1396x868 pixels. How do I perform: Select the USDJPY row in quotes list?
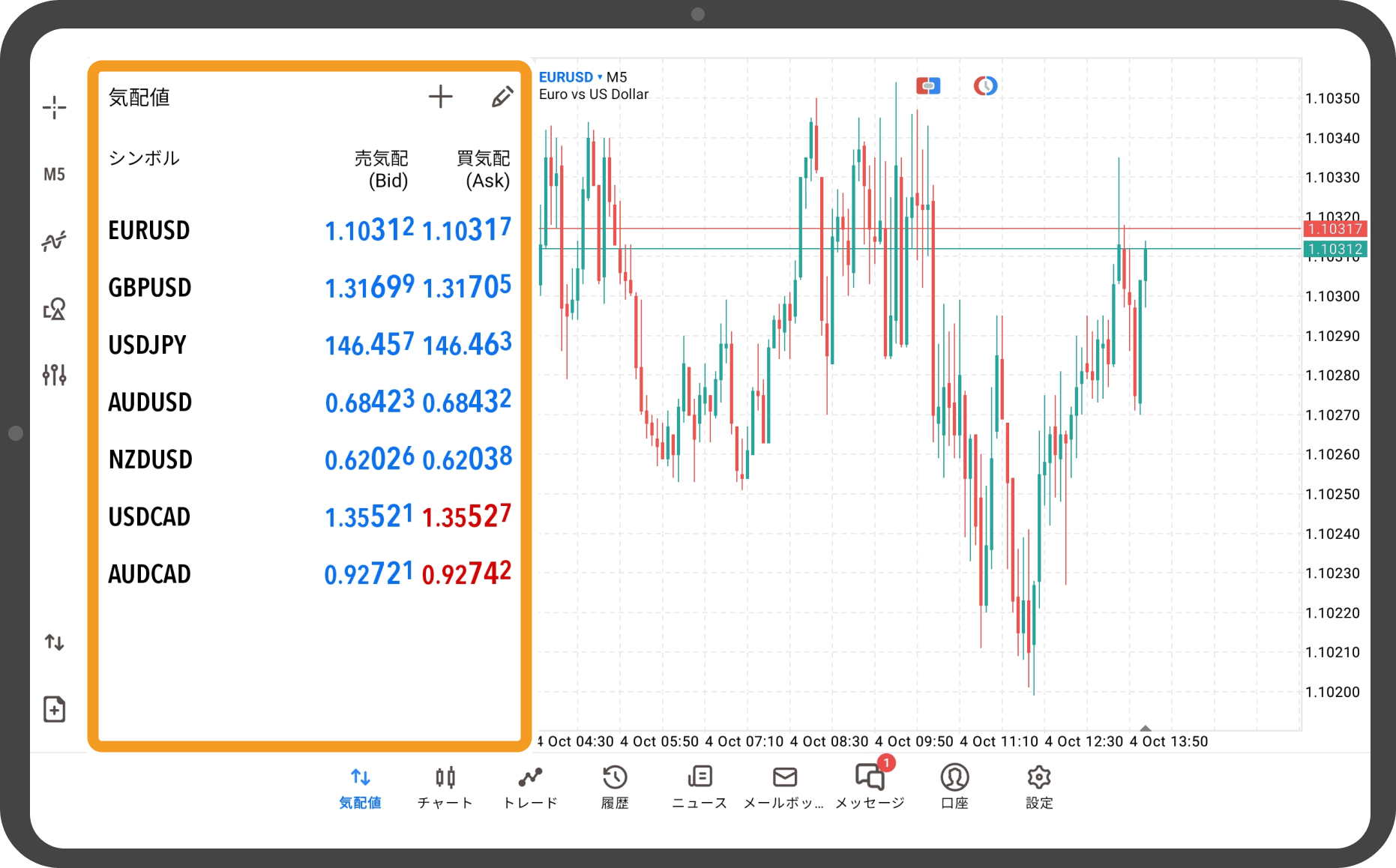pos(309,345)
